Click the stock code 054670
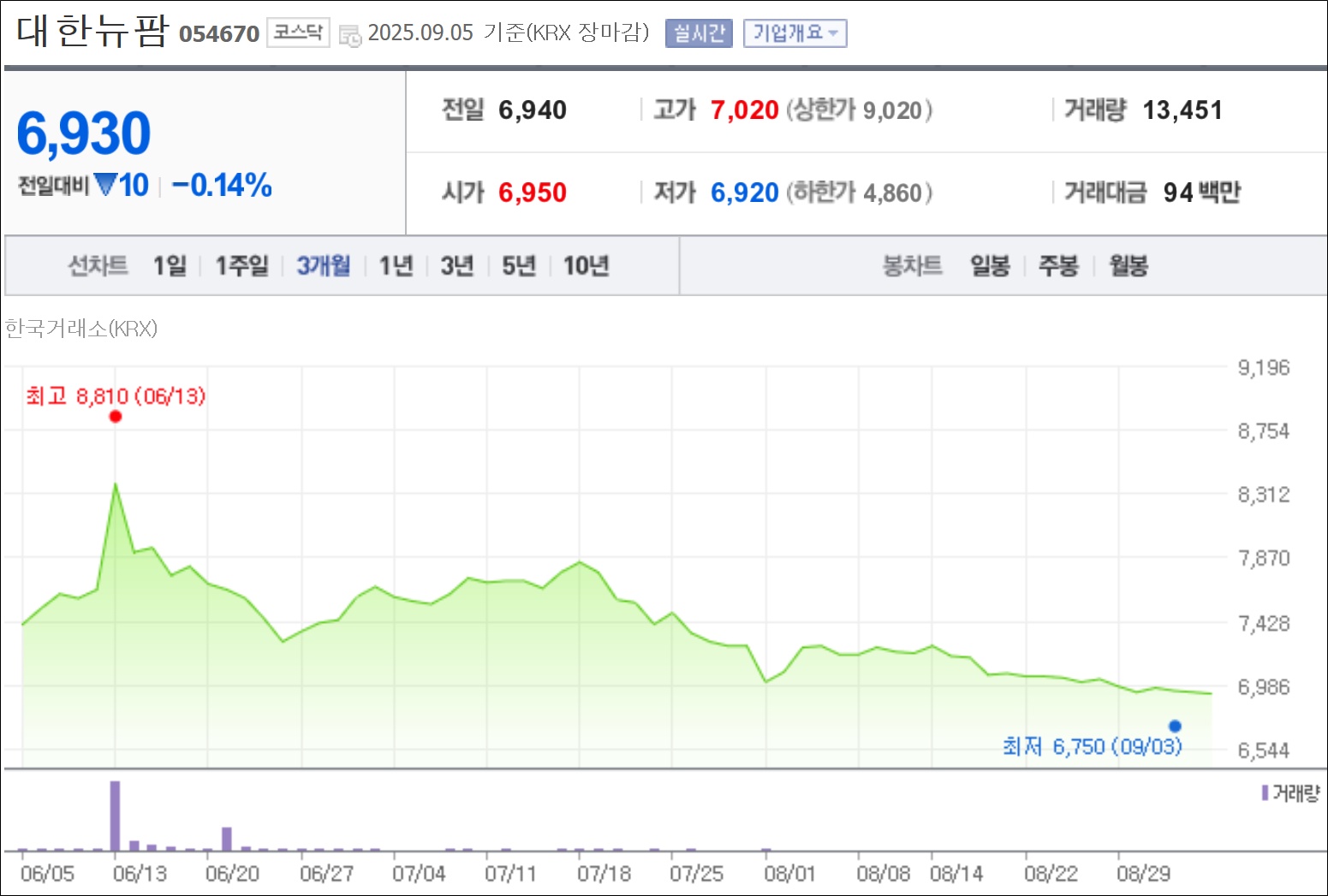Viewport: 1328px width, 896px height. pos(219,34)
